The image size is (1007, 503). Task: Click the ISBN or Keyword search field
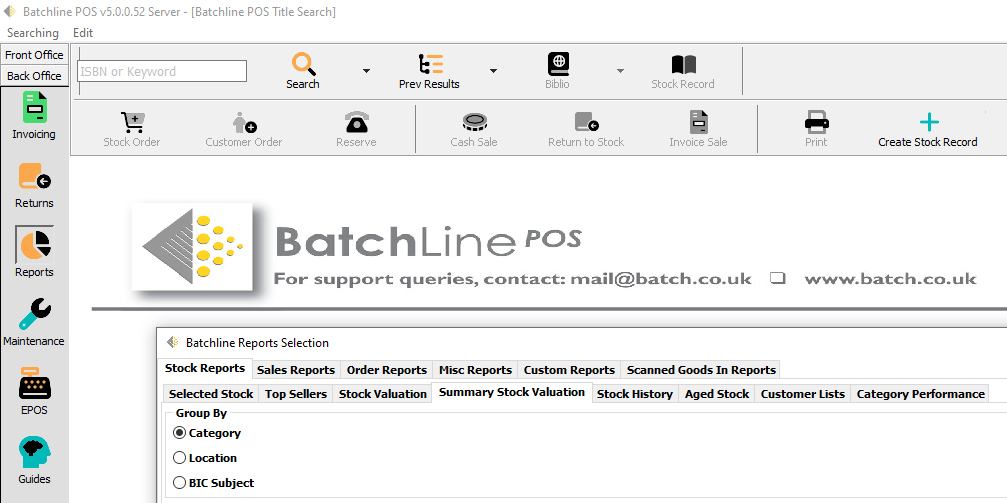coord(162,71)
